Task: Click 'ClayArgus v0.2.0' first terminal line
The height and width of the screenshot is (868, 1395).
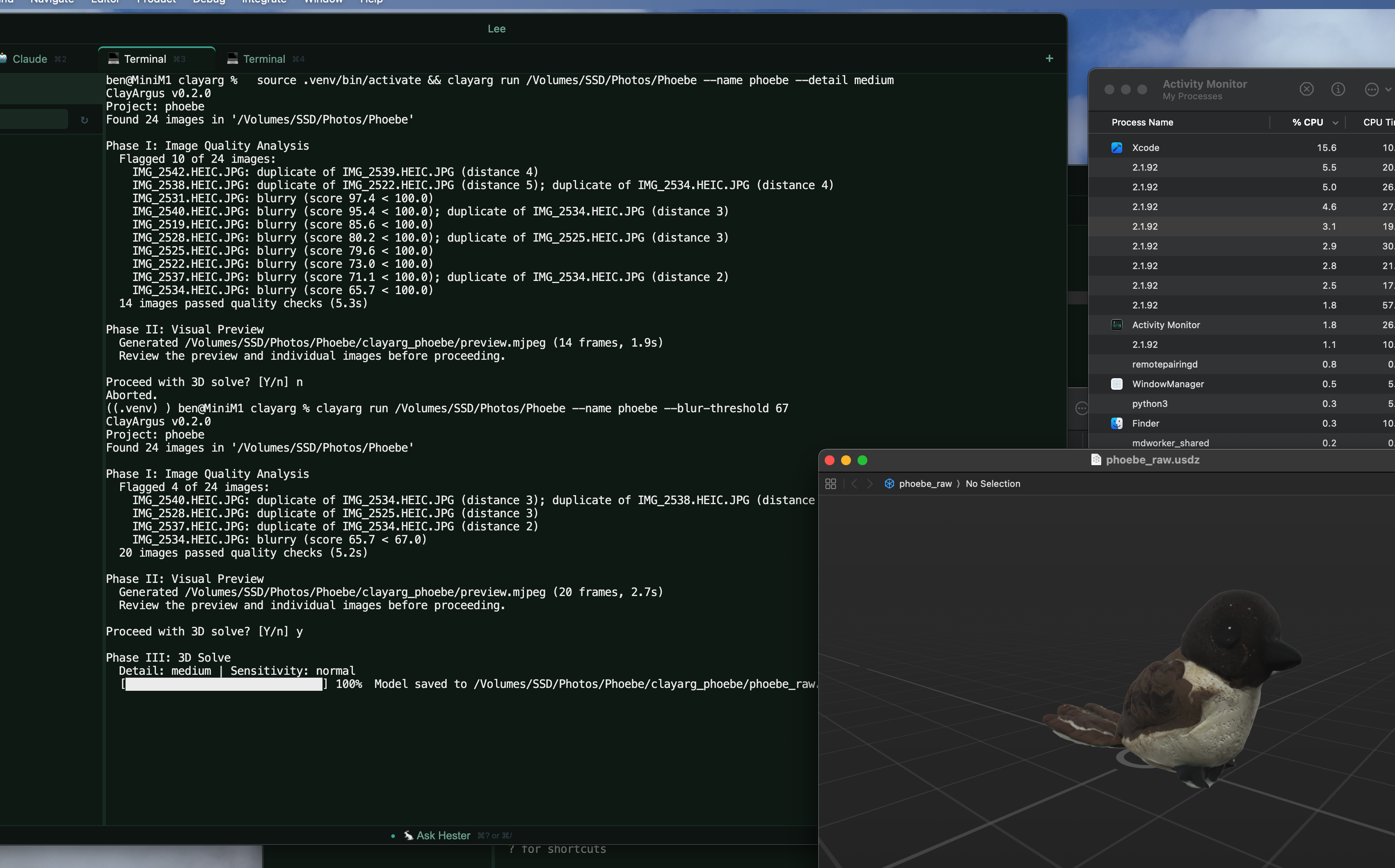Action: point(158,93)
